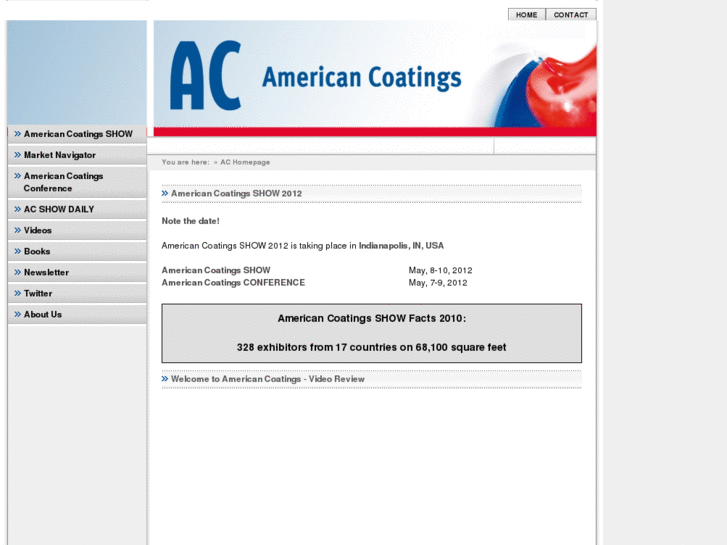
Task: Click the arrow icon beside Books
Action: pos(18,251)
